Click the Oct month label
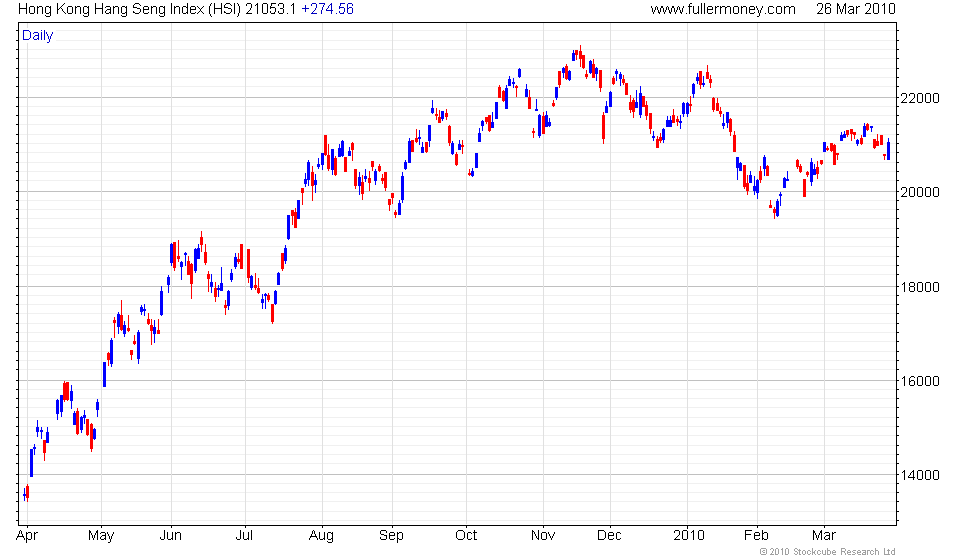Image resolution: width=980 pixels, height=560 pixels. tap(466, 536)
